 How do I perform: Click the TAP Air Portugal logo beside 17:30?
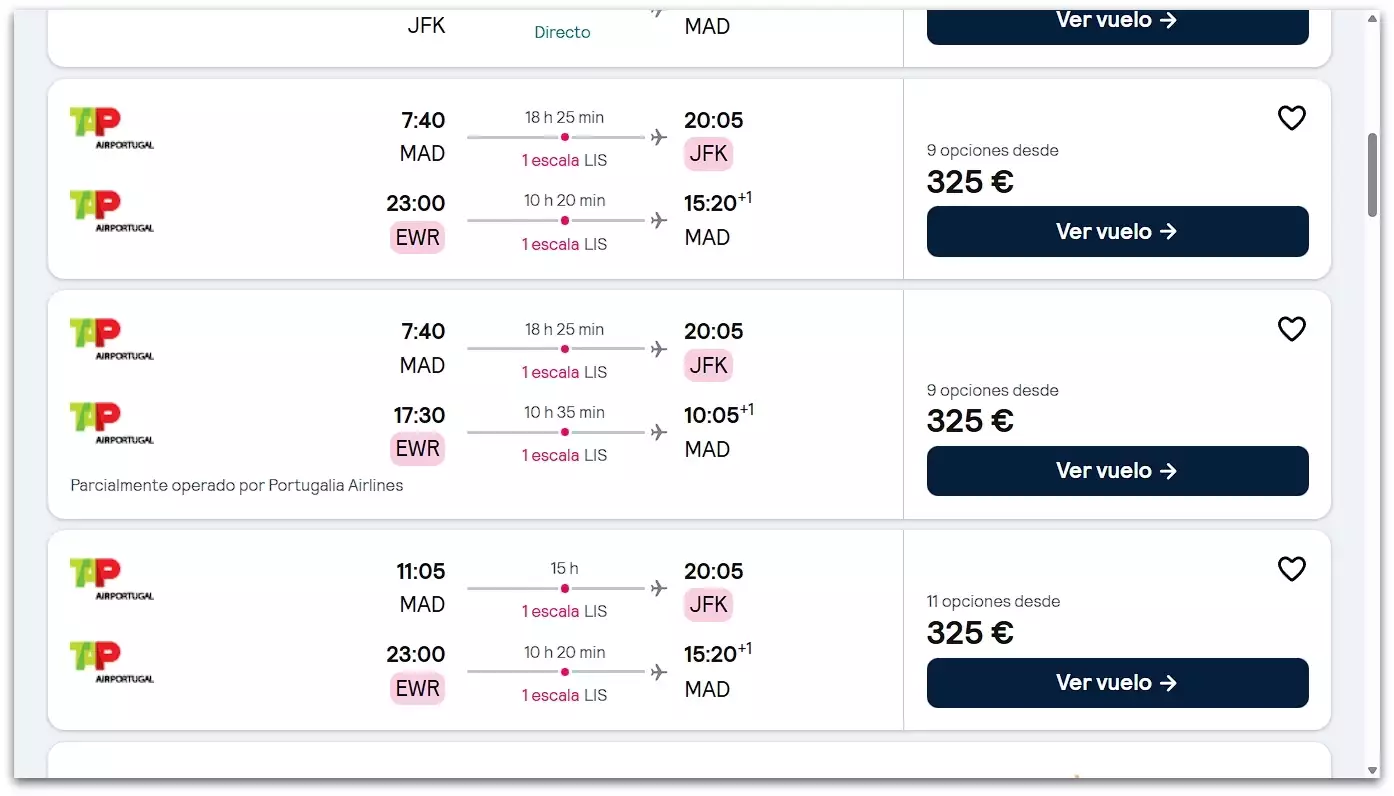111,423
